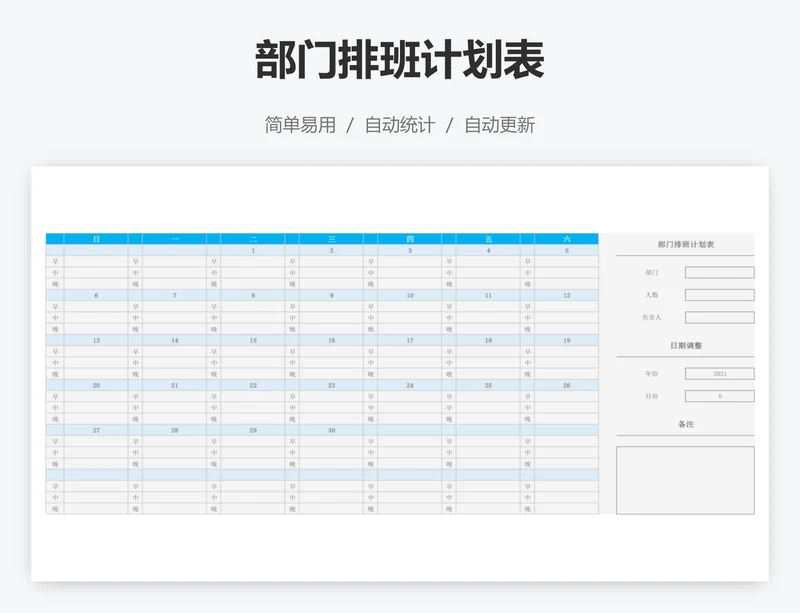Select the date cell 23

[332, 385]
